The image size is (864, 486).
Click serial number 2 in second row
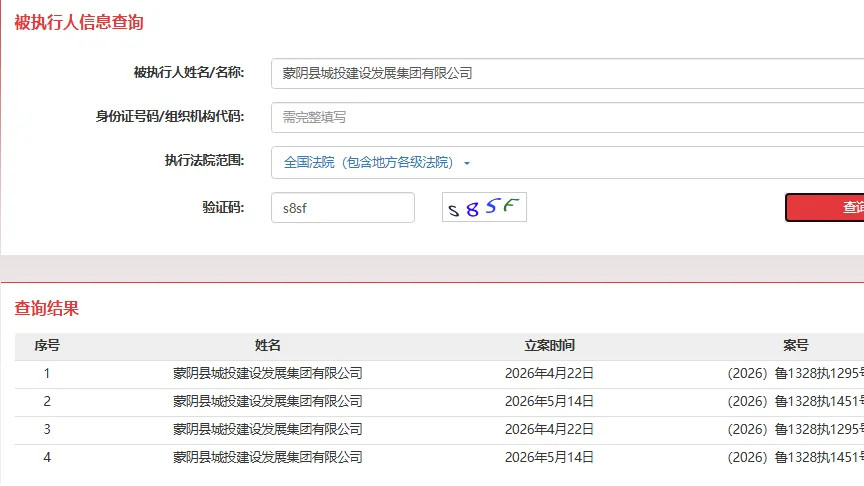click(x=47, y=402)
